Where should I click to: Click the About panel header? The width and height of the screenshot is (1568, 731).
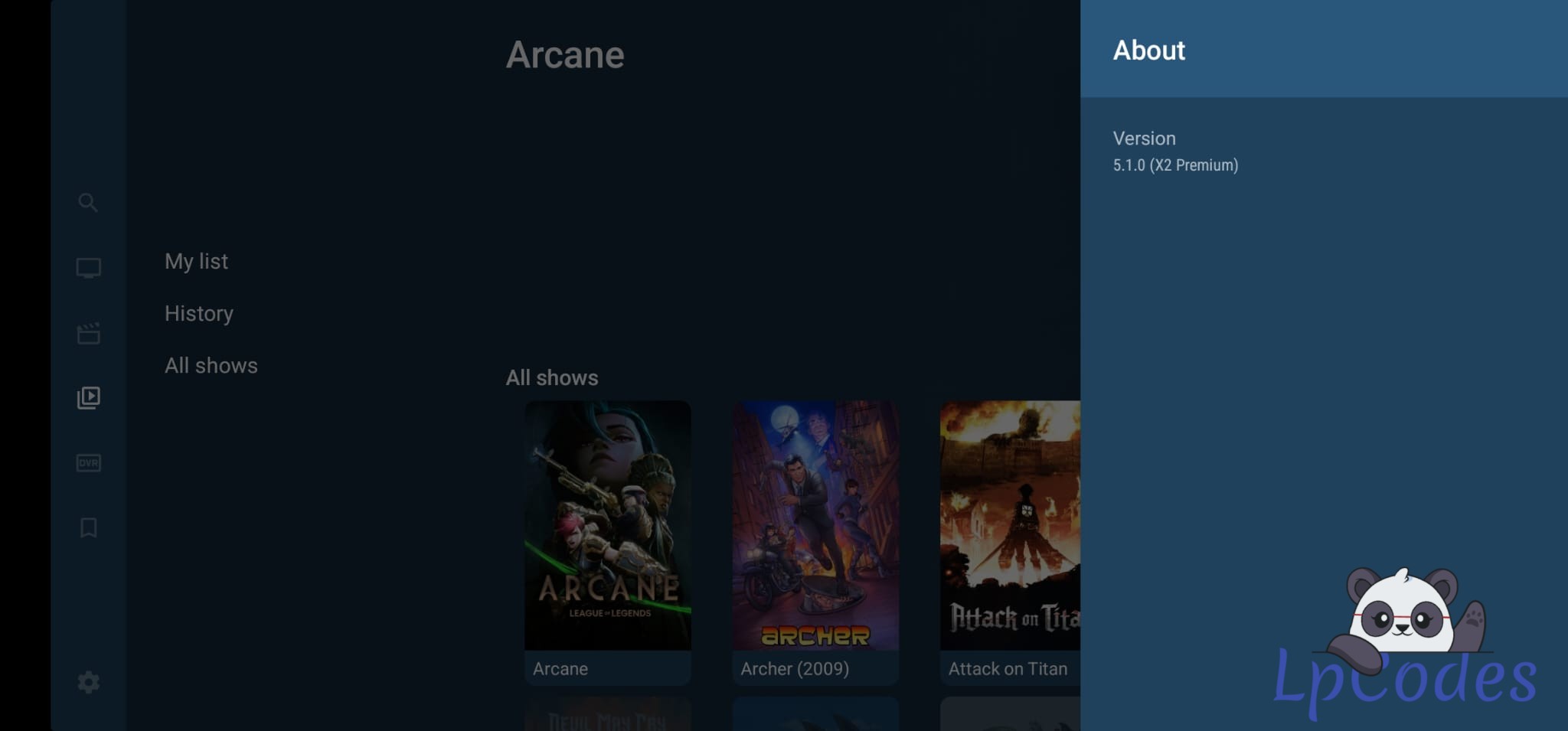[x=1148, y=51]
